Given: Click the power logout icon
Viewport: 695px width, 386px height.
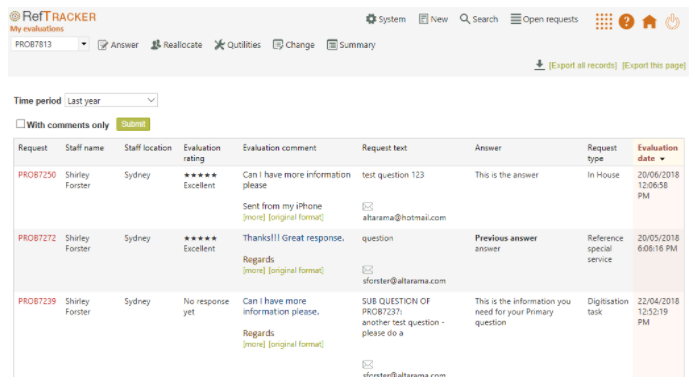Looking at the screenshot, I should click(672, 21).
